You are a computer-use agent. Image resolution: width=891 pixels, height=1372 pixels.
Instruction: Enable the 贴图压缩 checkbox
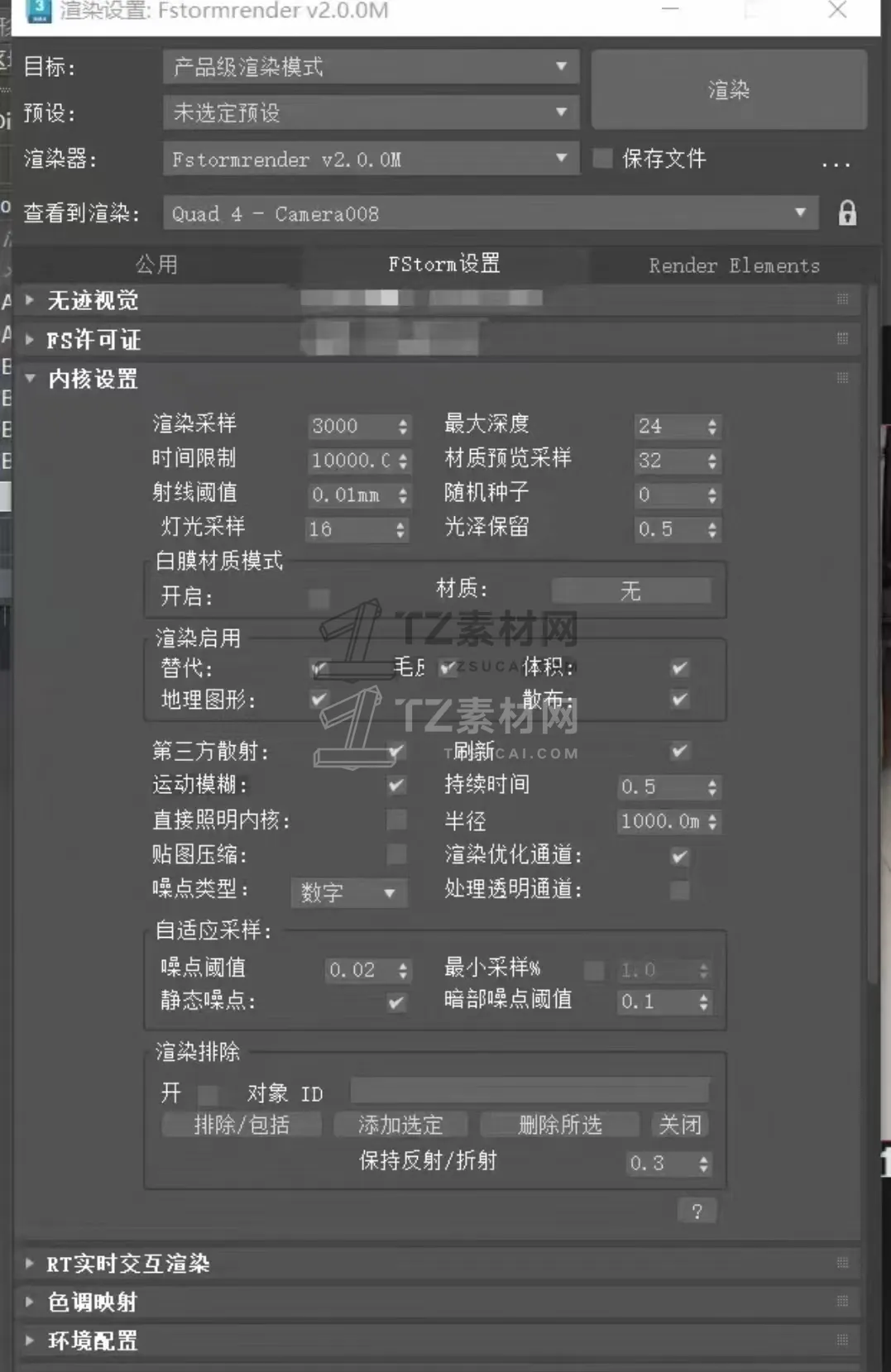[397, 854]
